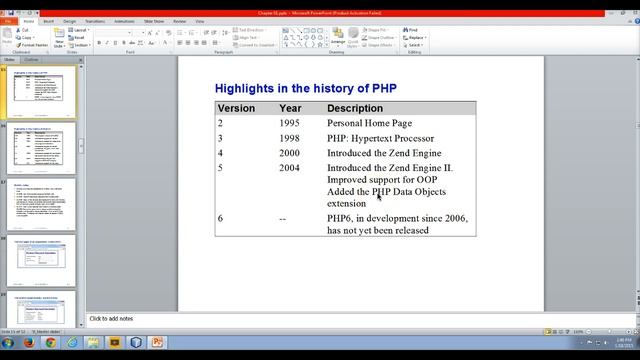640x360 pixels.
Task: Insert a slide with New Slide icon
Action: pos(59,33)
